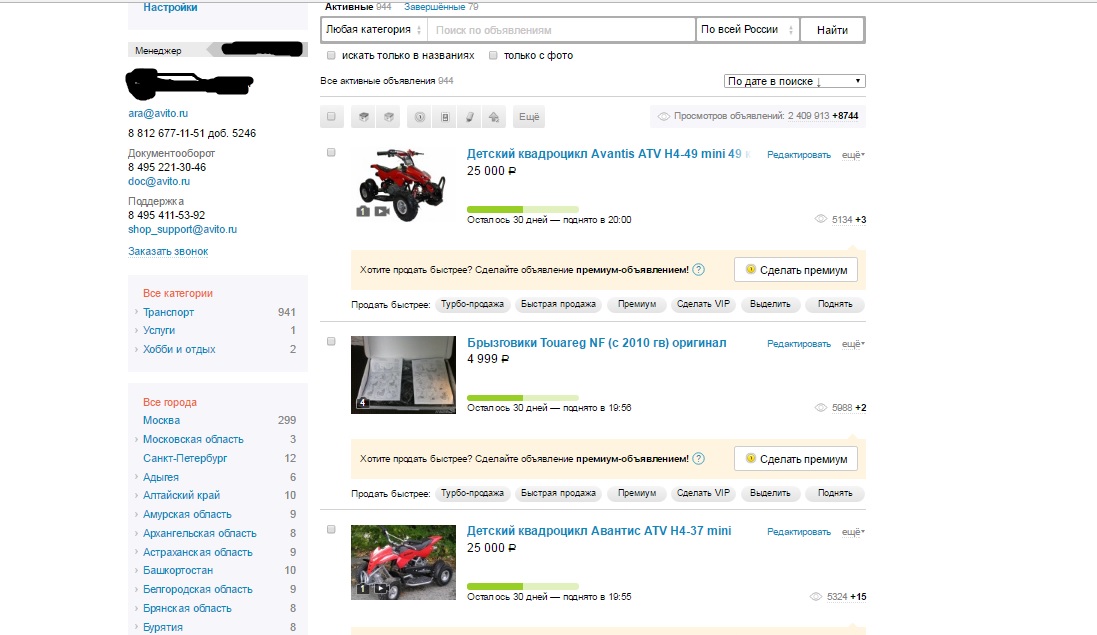Click the ara@avito.ru email link
The width and height of the screenshot is (1097, 635).
click(158, 113)
